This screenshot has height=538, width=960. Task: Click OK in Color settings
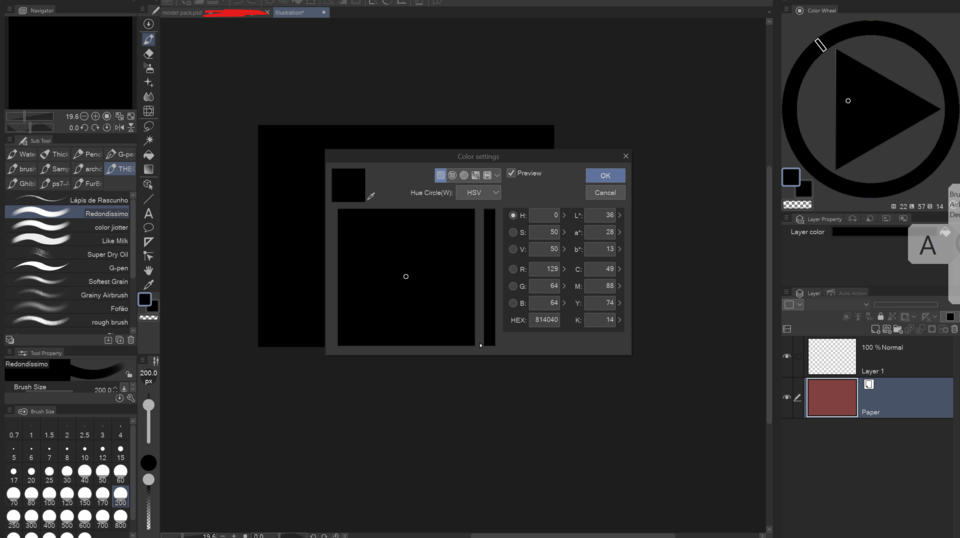pyautogui.click(x=605, y=175)
